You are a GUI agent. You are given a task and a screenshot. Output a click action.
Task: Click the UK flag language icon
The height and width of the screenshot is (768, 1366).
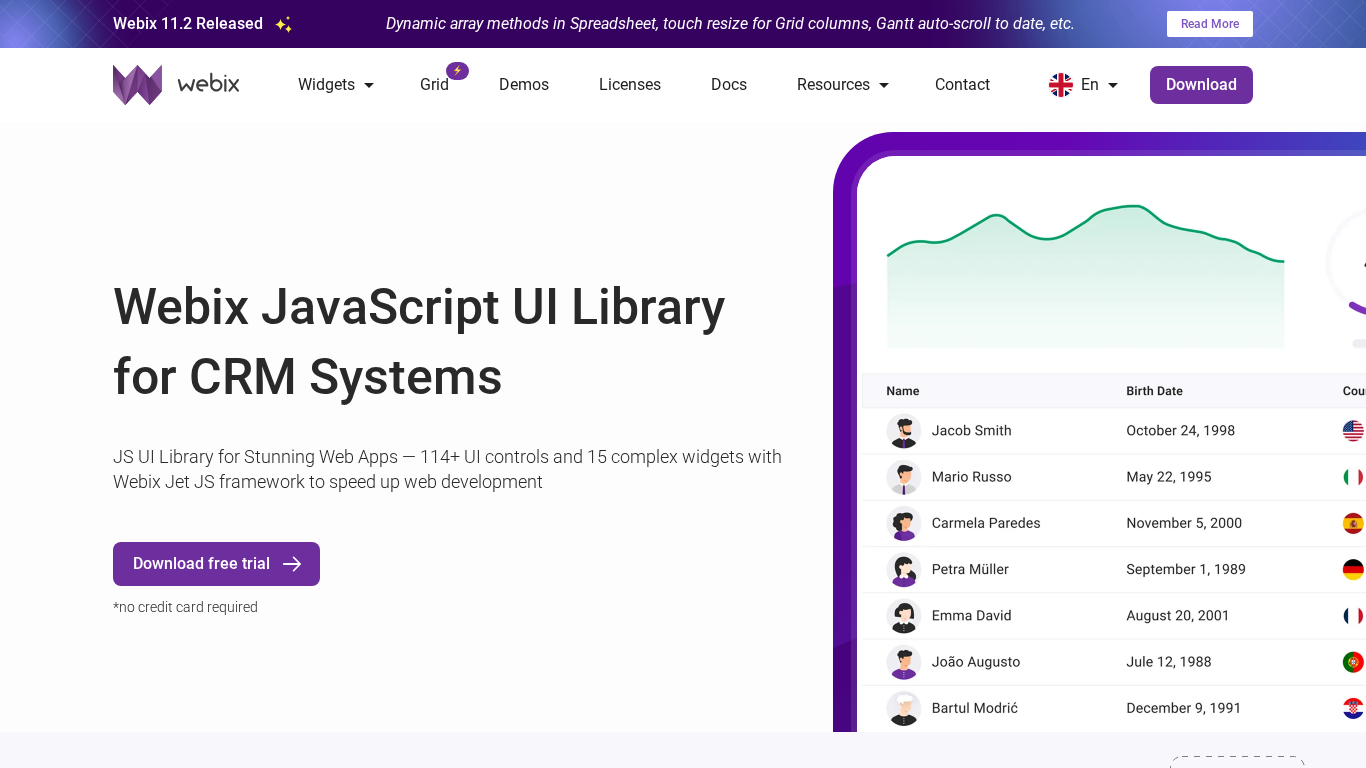(x=1061, y=85)
